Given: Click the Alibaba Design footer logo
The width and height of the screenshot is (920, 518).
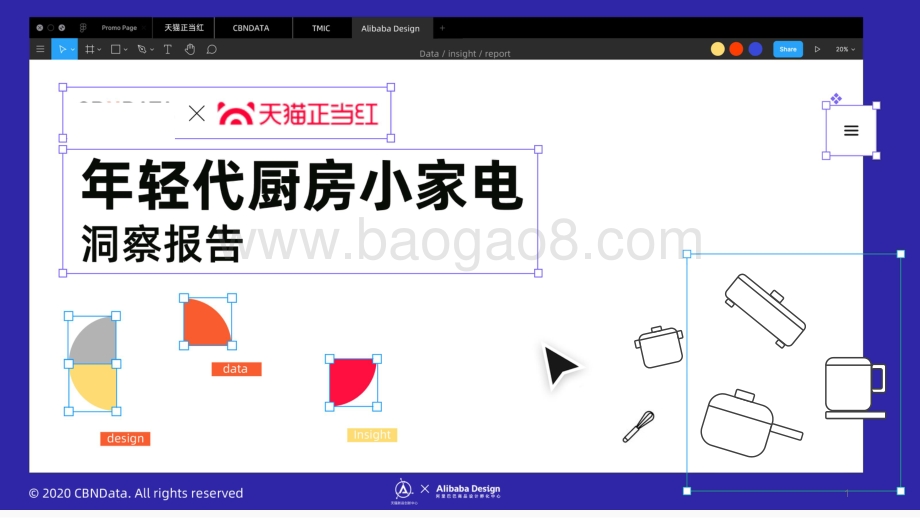Looking at the screenshot, I should tap(468, 491).
